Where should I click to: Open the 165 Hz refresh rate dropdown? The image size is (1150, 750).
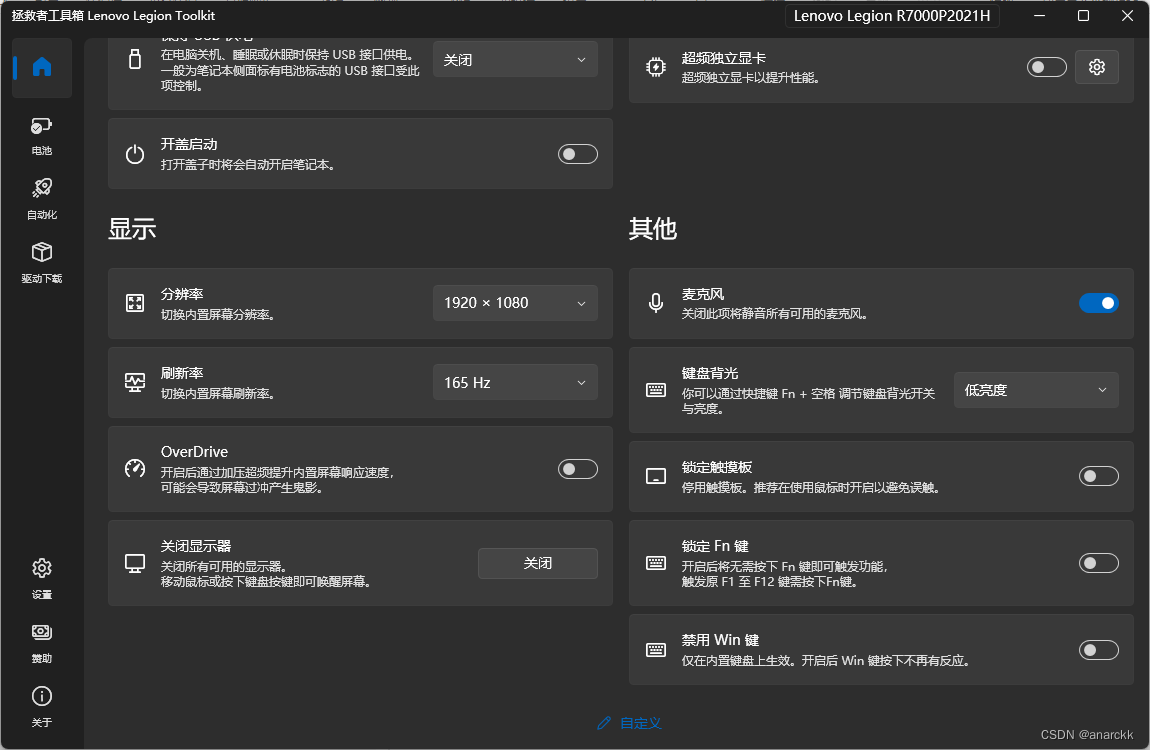coord(515,382)
